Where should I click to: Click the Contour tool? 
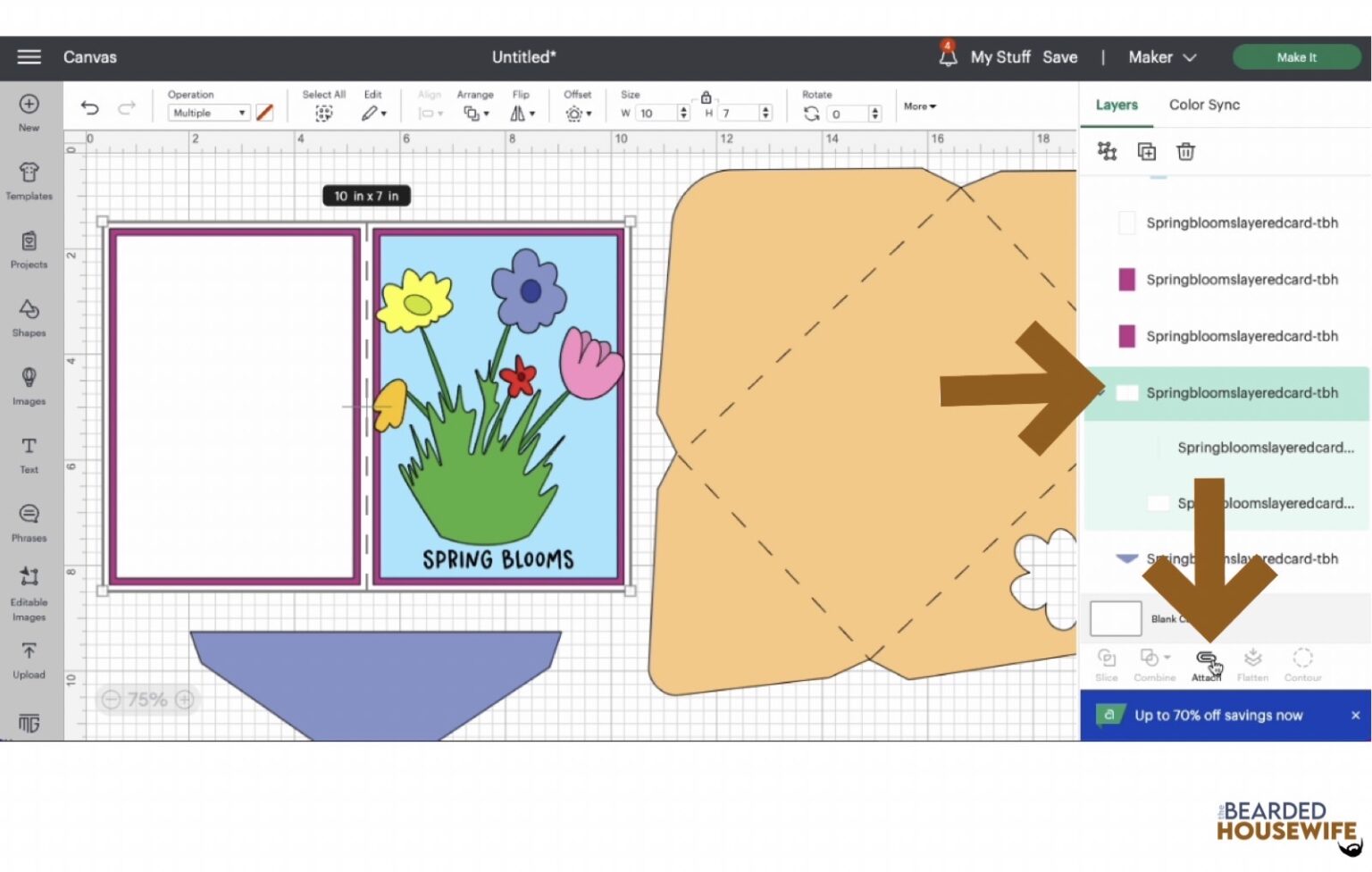tap(1302, 666)
